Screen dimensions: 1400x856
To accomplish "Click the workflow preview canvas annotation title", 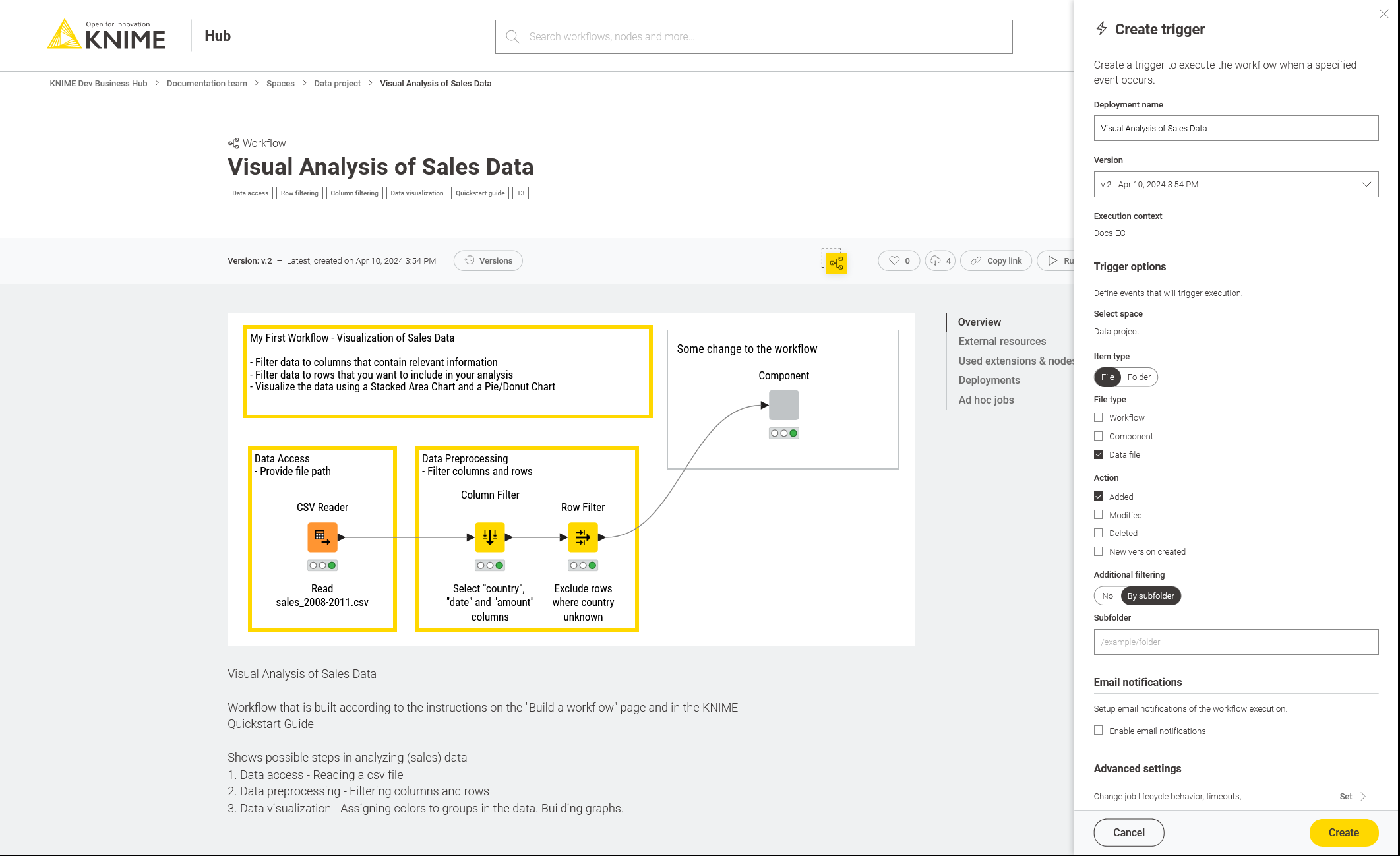I will [x=352, y=338].
